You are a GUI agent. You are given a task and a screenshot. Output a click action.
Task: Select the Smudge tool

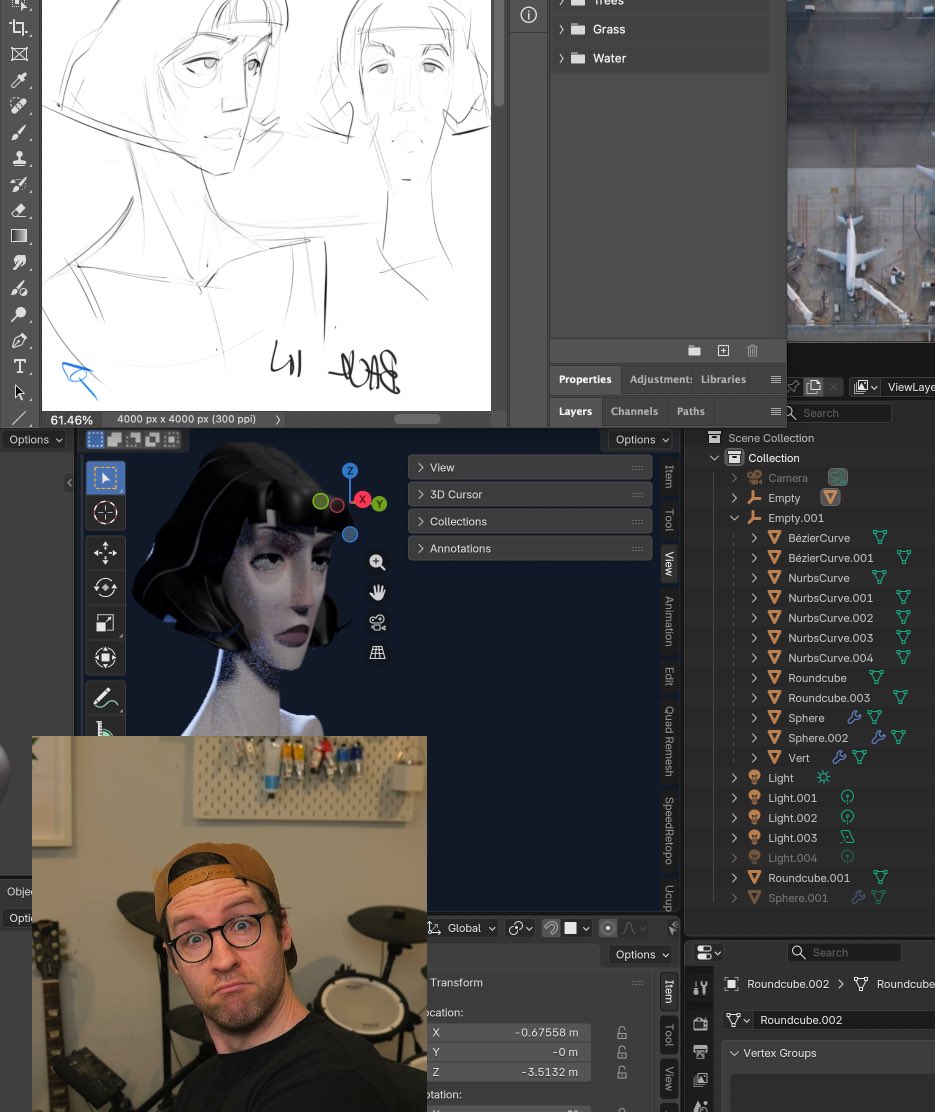(19, 262)
